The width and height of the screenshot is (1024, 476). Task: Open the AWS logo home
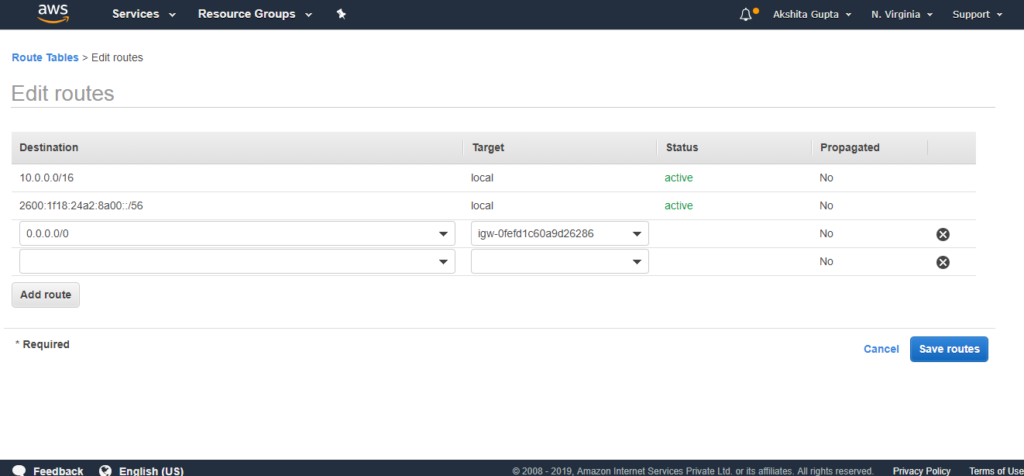pos(53,14)
